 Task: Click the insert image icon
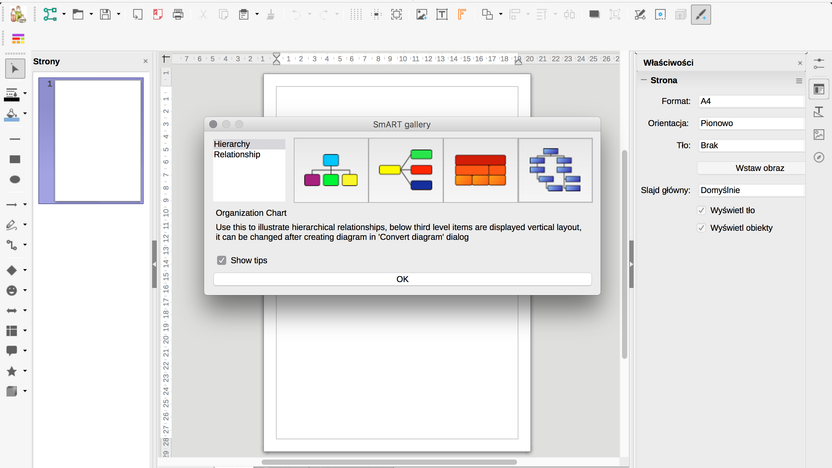tap(422, 14)
